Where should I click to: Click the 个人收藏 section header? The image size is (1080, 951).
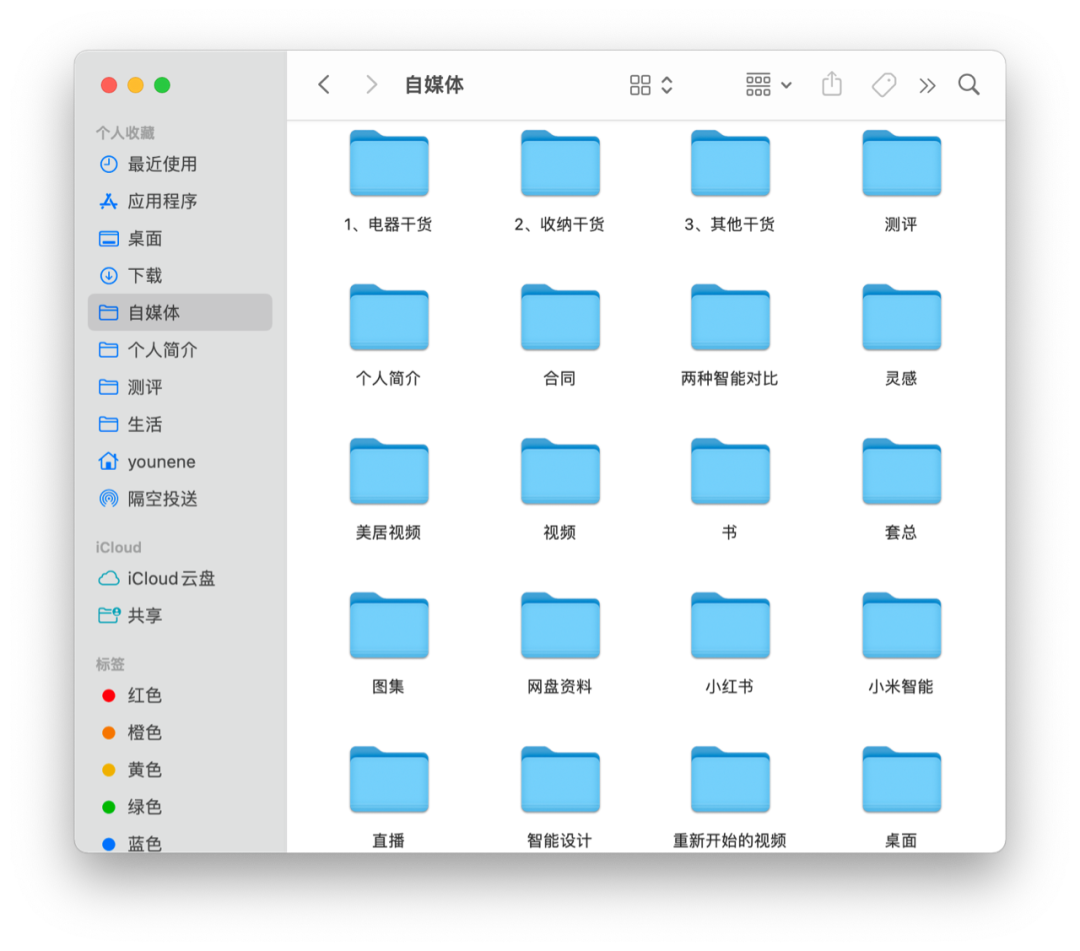125,132
